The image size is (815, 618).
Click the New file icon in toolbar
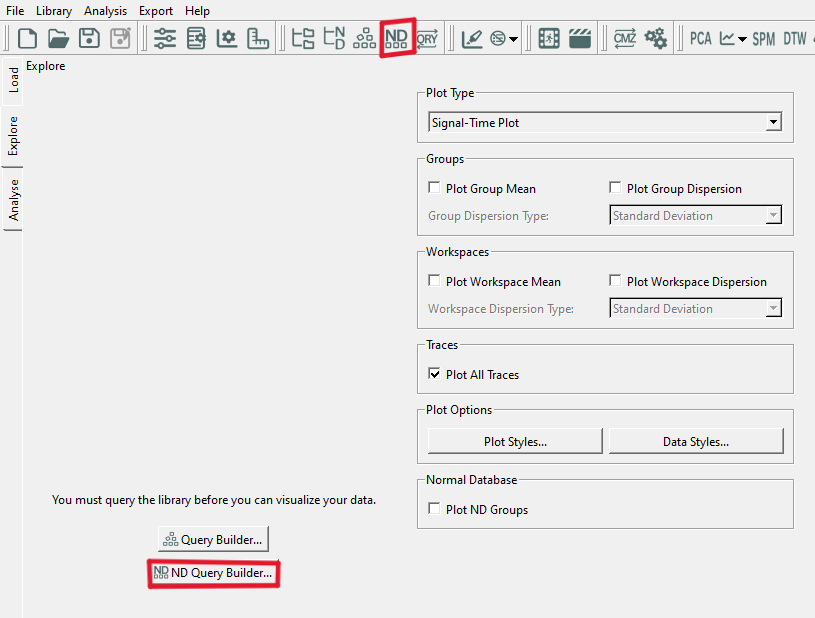tap(28, 39)
